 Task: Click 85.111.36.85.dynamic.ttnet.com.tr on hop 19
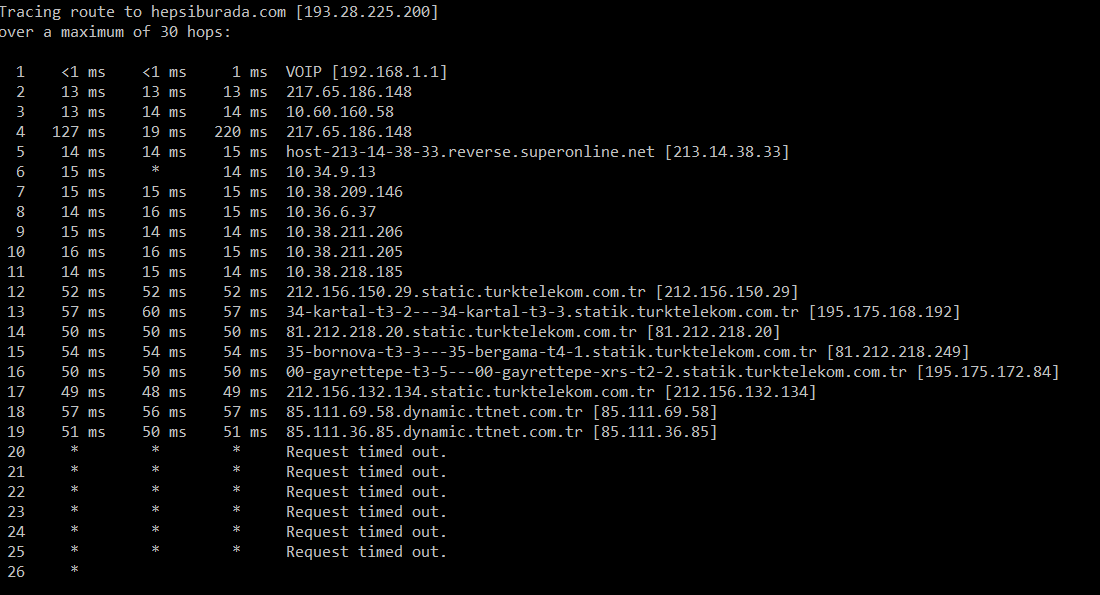[x=434, y=432]
